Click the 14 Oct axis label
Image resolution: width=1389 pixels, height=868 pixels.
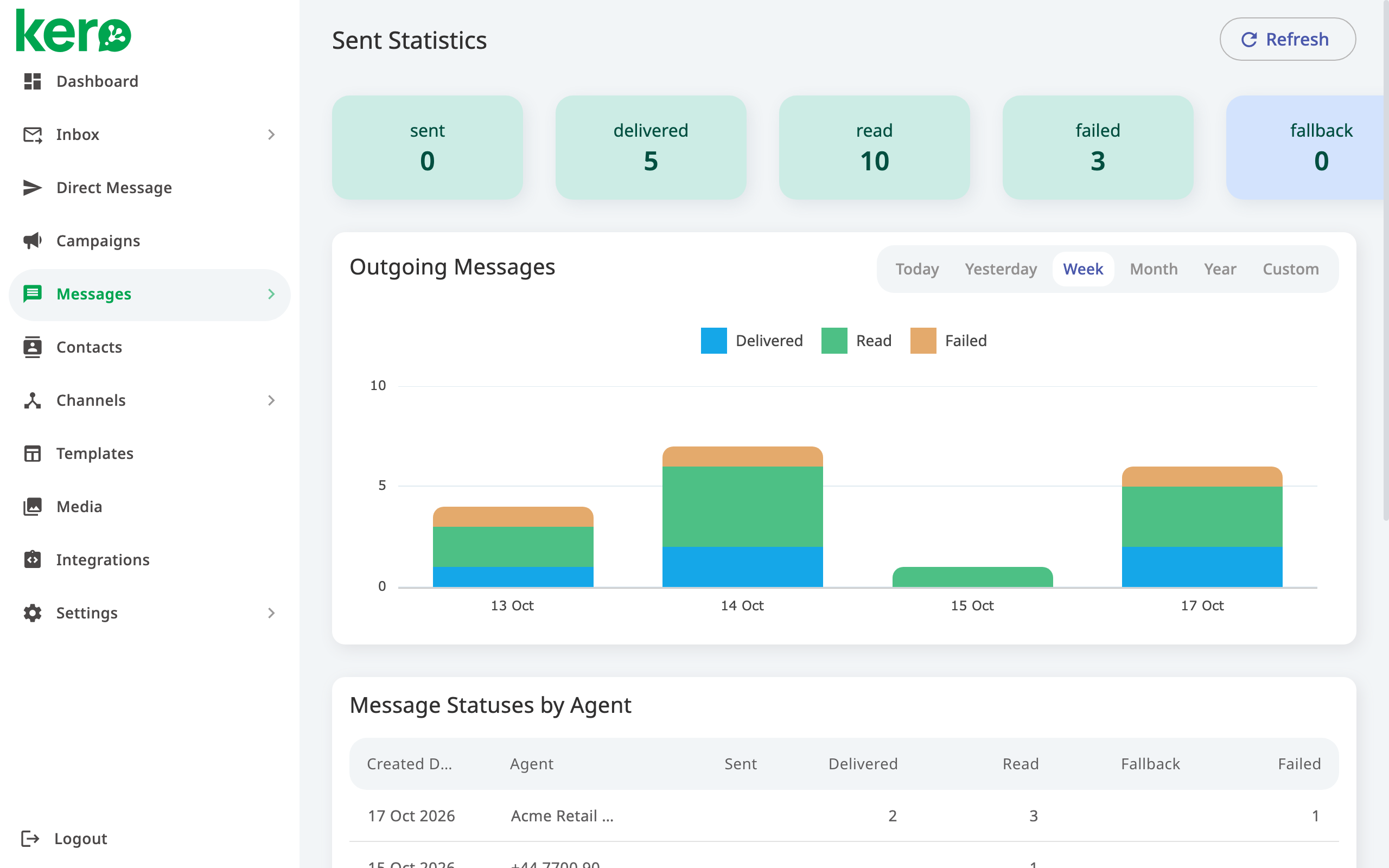coord(742,605)
